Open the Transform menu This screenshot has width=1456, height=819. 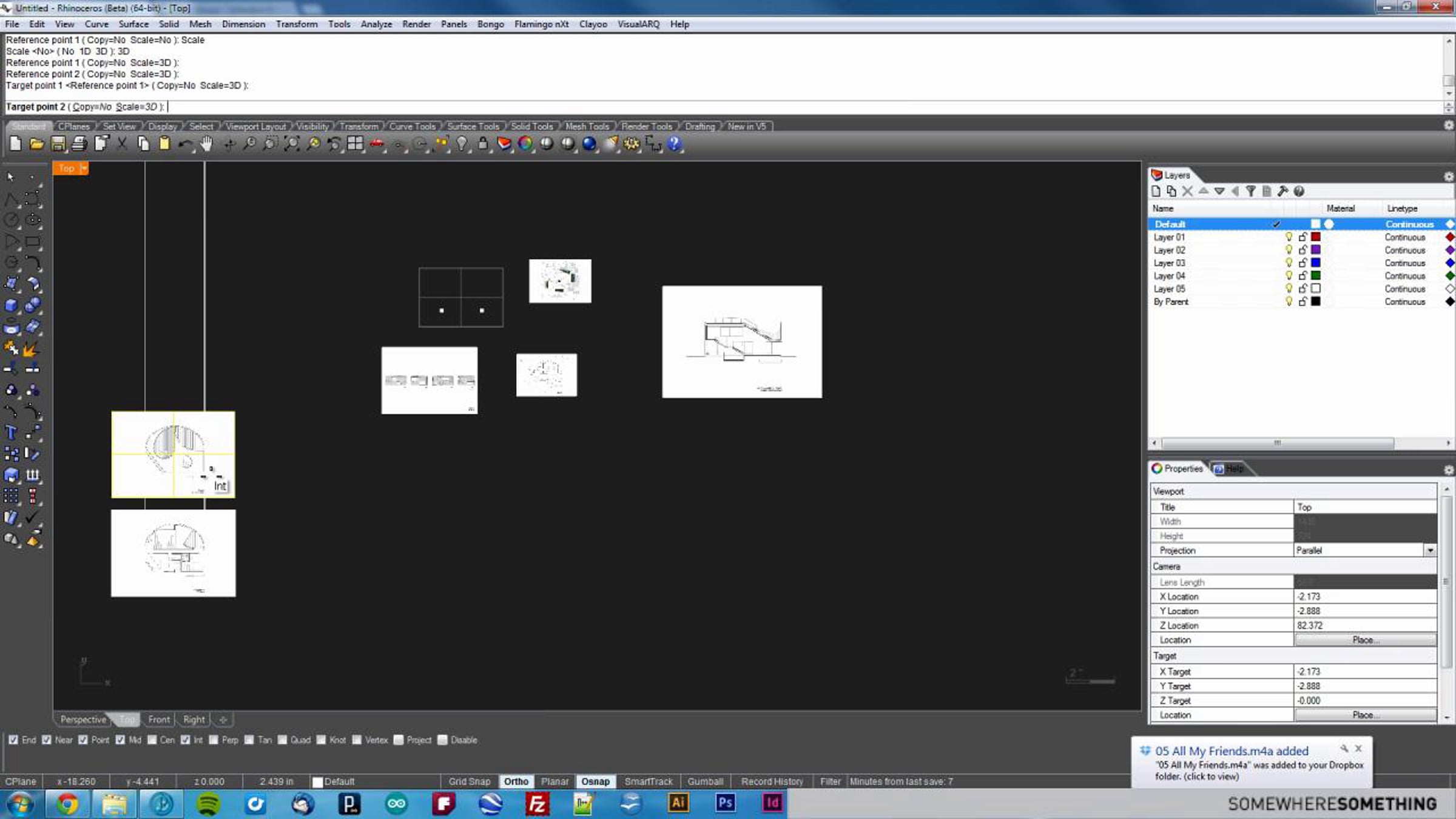296,24
